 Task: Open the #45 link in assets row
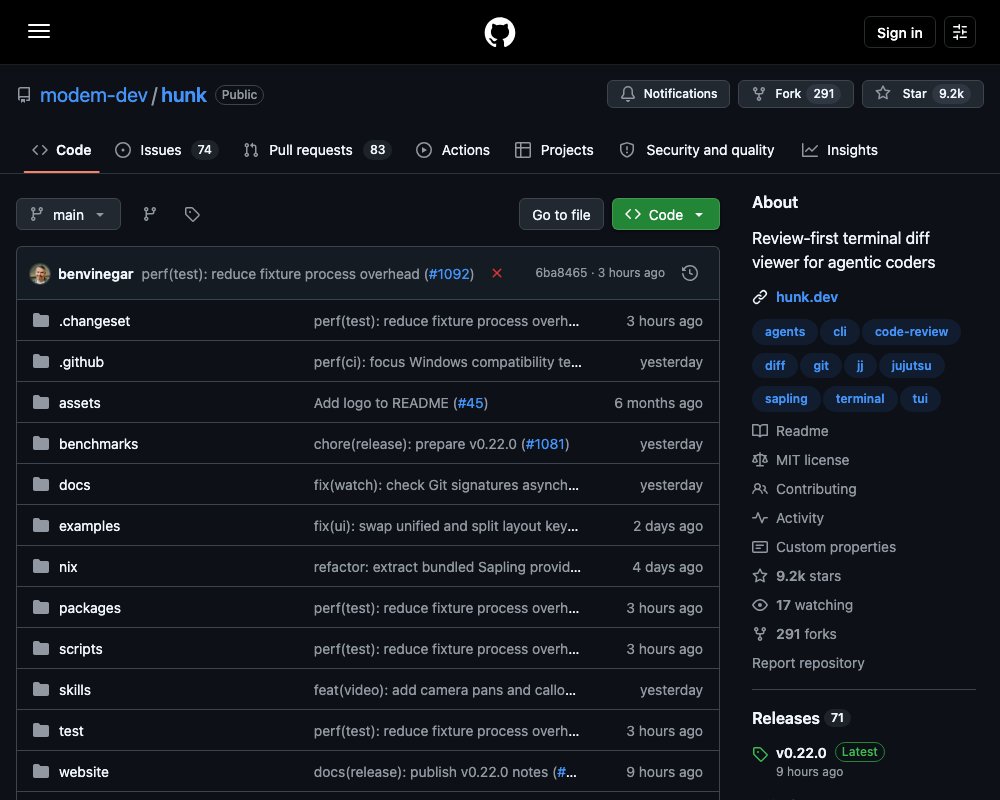tap(471, 403)
